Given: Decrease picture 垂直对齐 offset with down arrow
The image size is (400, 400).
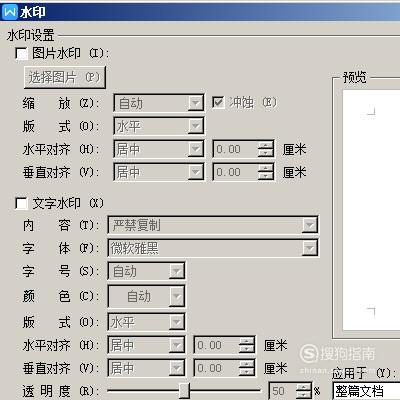Looking at the screenshot, I should pos(266,176).
